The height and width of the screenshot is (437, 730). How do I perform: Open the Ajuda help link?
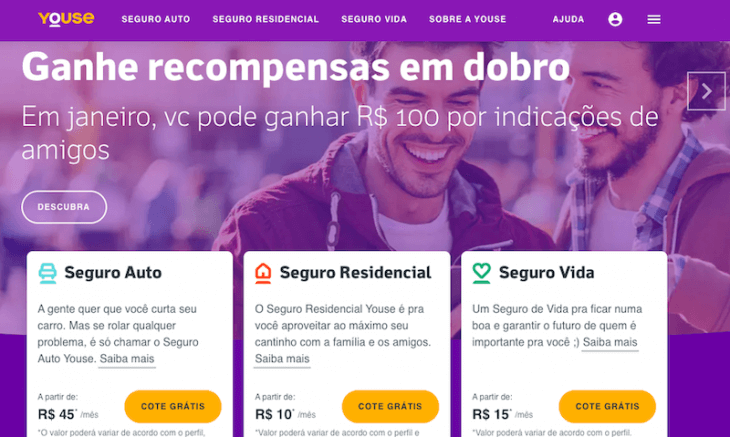tap(568, 19)
